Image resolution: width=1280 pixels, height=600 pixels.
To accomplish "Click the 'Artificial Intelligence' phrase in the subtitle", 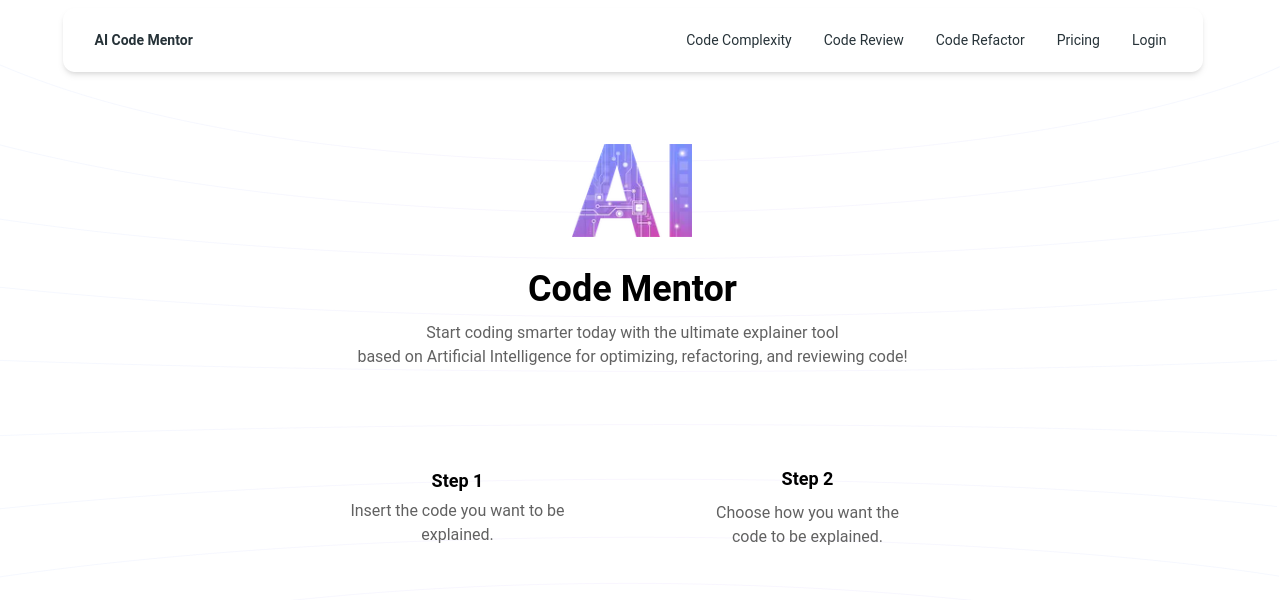I will point(499,356).
